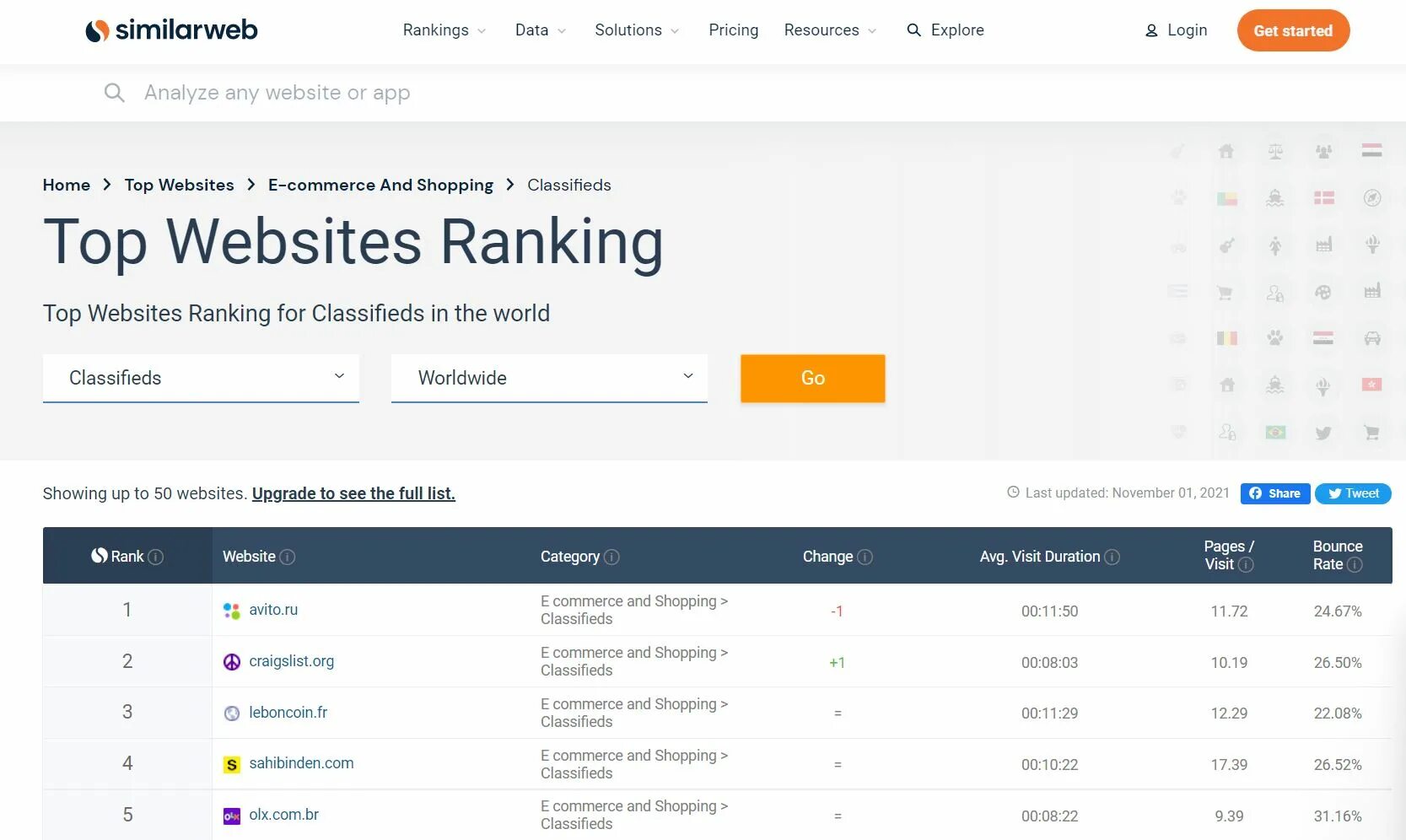Click the clock icon beside Last updated
Image resolution: width=1406 pixels, height=840 pixels.
1013,493
